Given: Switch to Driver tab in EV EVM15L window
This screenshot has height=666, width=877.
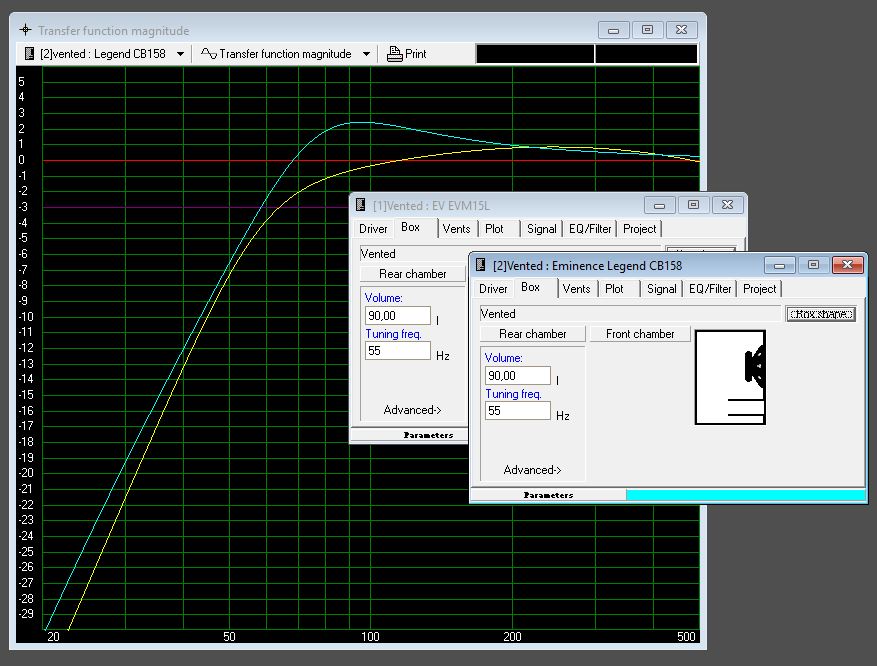Looking at the screenshot, I should click(373, 229).
